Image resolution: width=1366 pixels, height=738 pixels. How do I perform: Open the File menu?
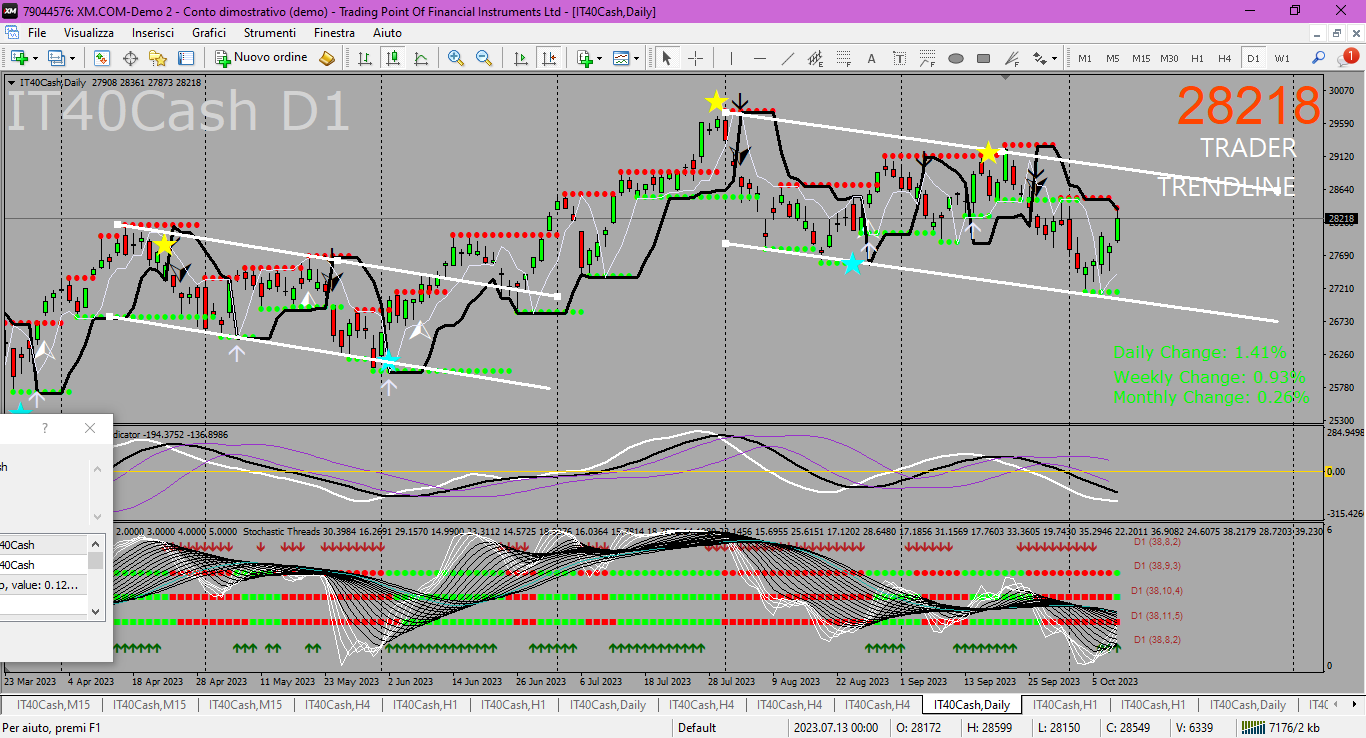point(37,33)
